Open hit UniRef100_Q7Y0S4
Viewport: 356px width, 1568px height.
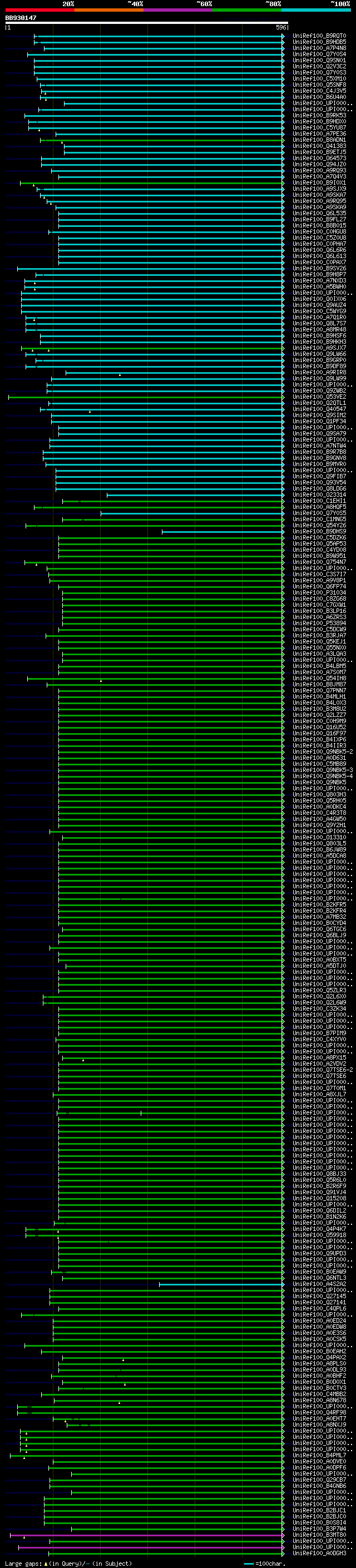click(319, 54)
